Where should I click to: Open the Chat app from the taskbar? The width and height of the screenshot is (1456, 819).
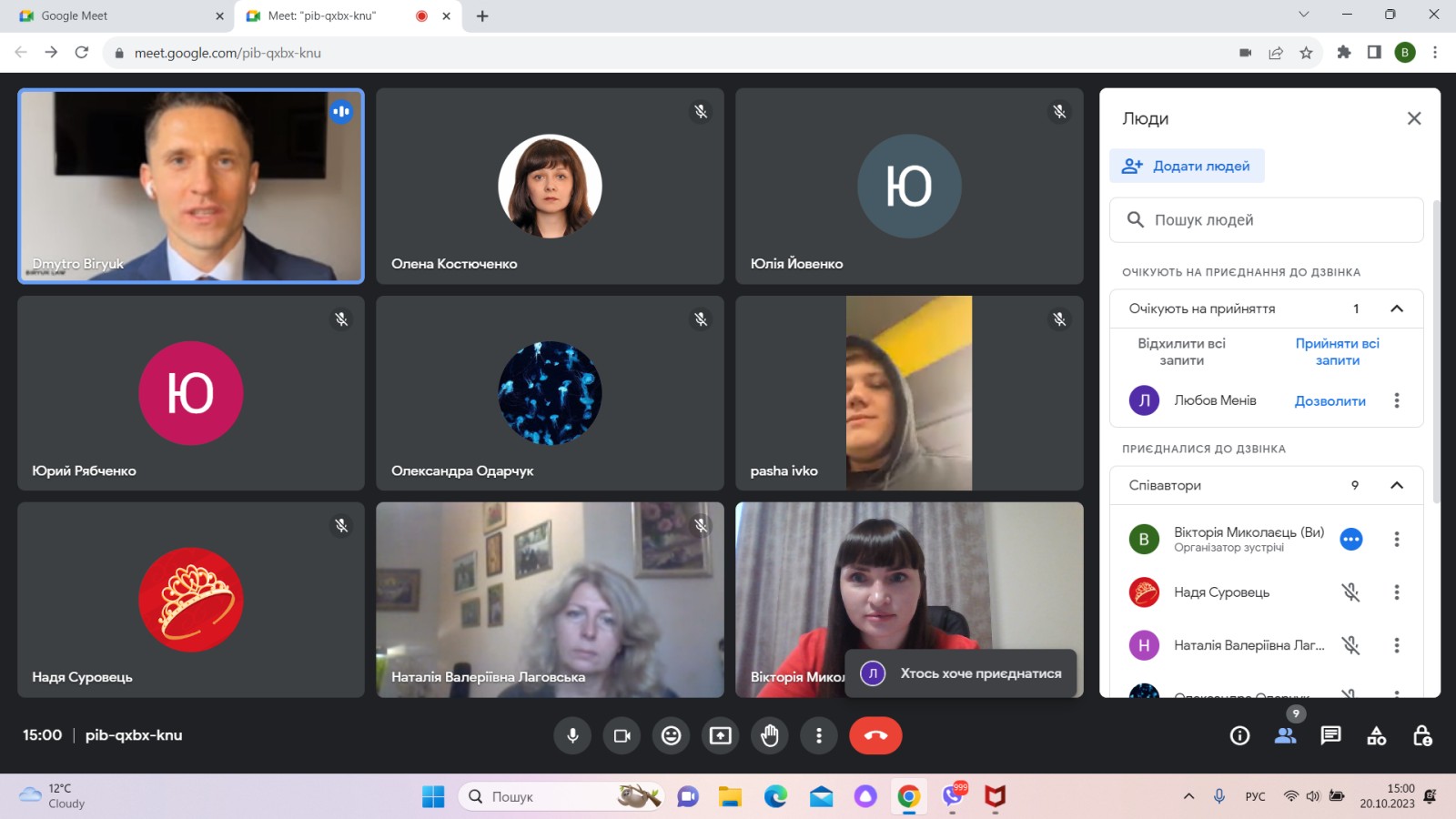(x=688, y=797)
